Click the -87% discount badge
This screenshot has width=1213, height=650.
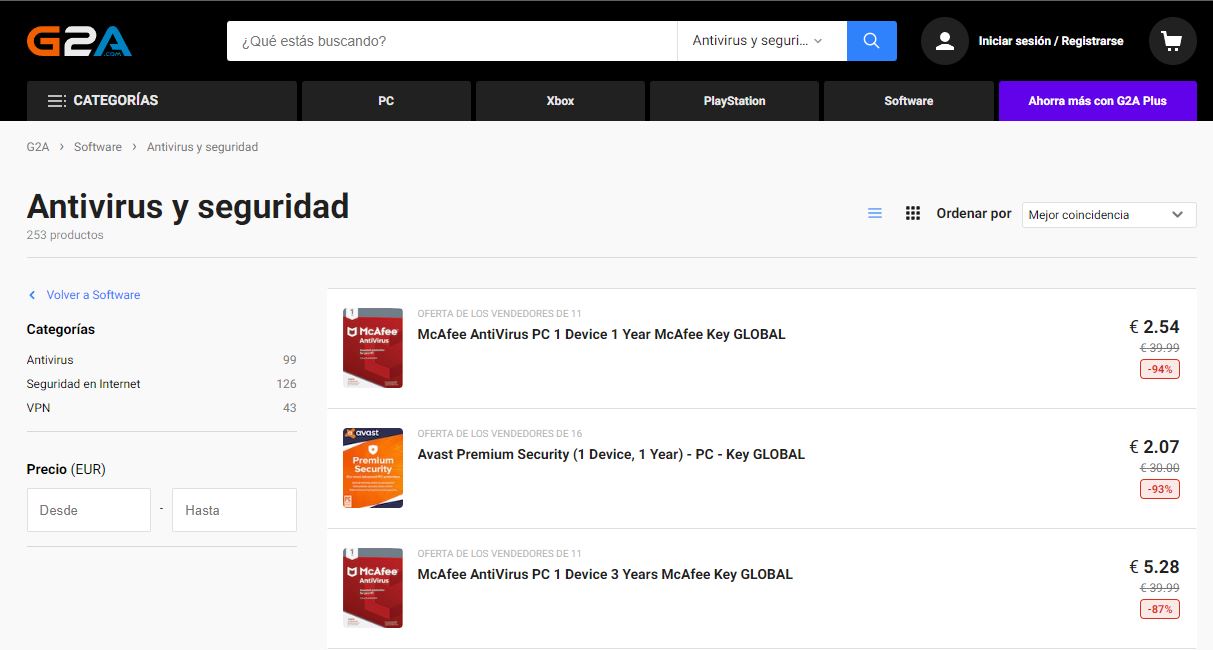[1160, 609]
